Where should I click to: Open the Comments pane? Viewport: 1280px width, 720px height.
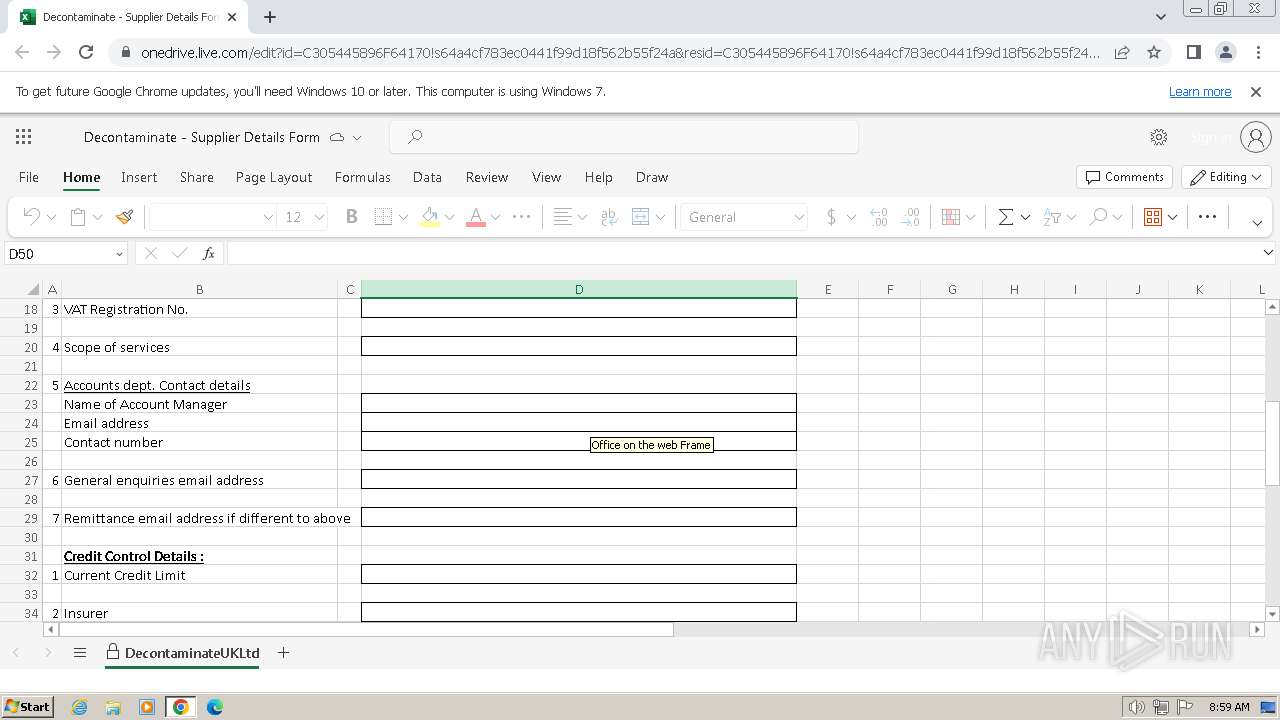[1124, 177]
